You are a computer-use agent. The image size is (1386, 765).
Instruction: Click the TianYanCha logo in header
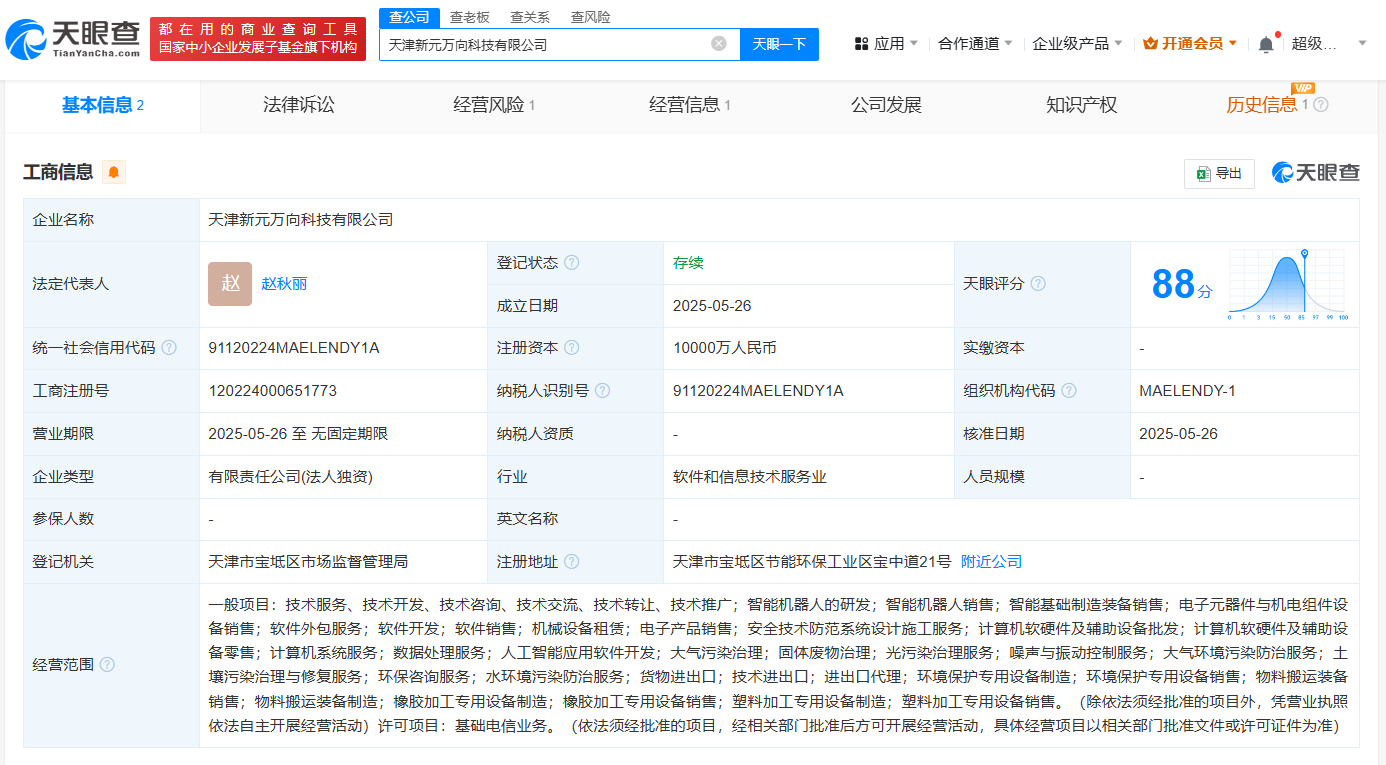(x=73, y=39)
